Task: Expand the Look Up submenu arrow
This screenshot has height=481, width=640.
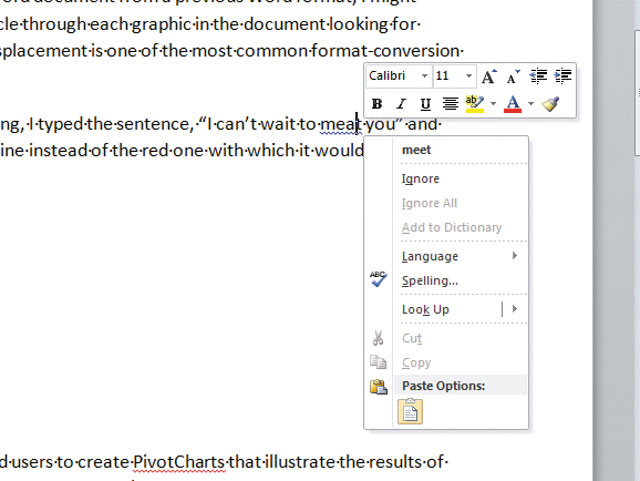Action: [x=515, y=309]
